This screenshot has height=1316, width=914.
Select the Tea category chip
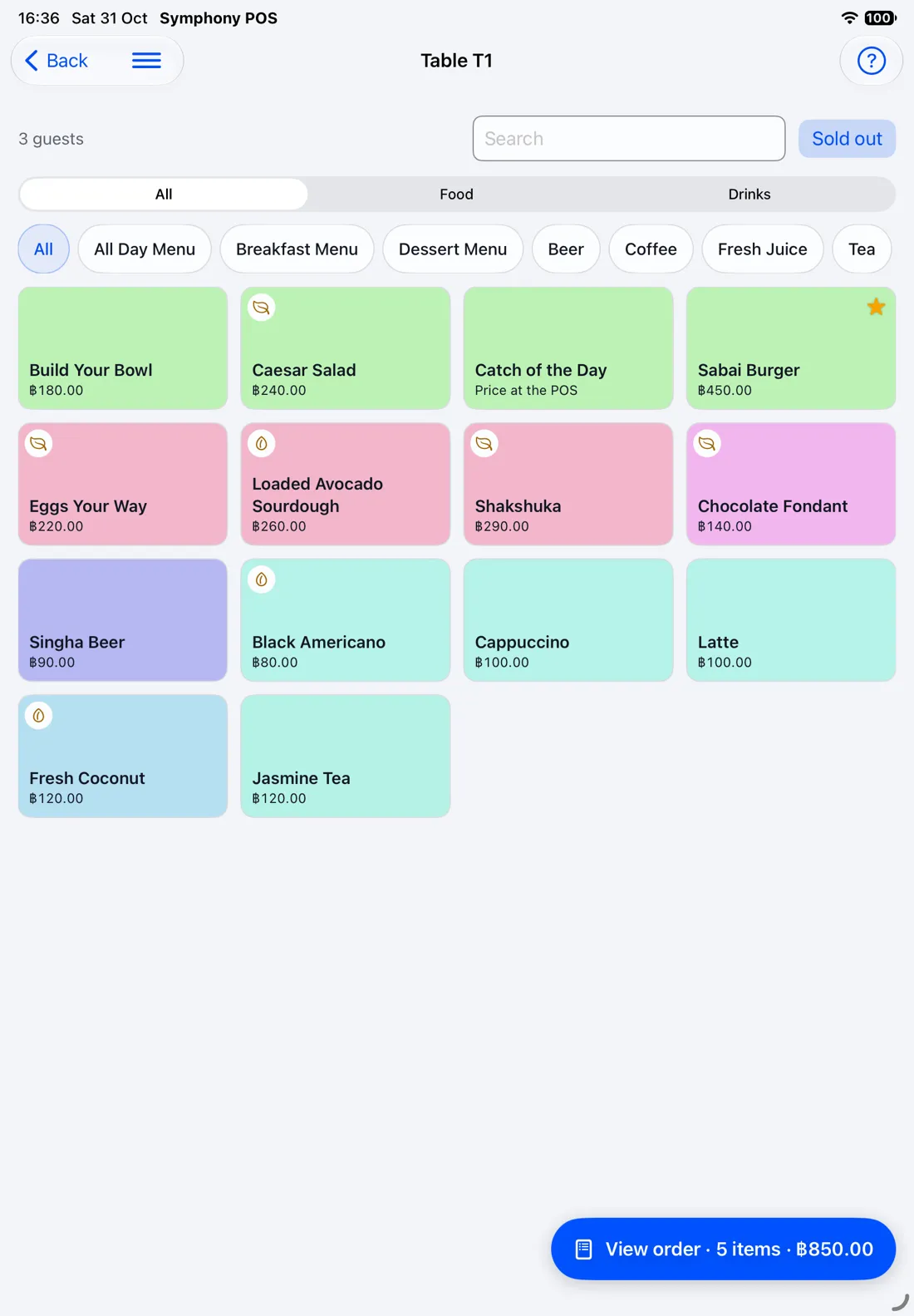click(x=862, y=249)
